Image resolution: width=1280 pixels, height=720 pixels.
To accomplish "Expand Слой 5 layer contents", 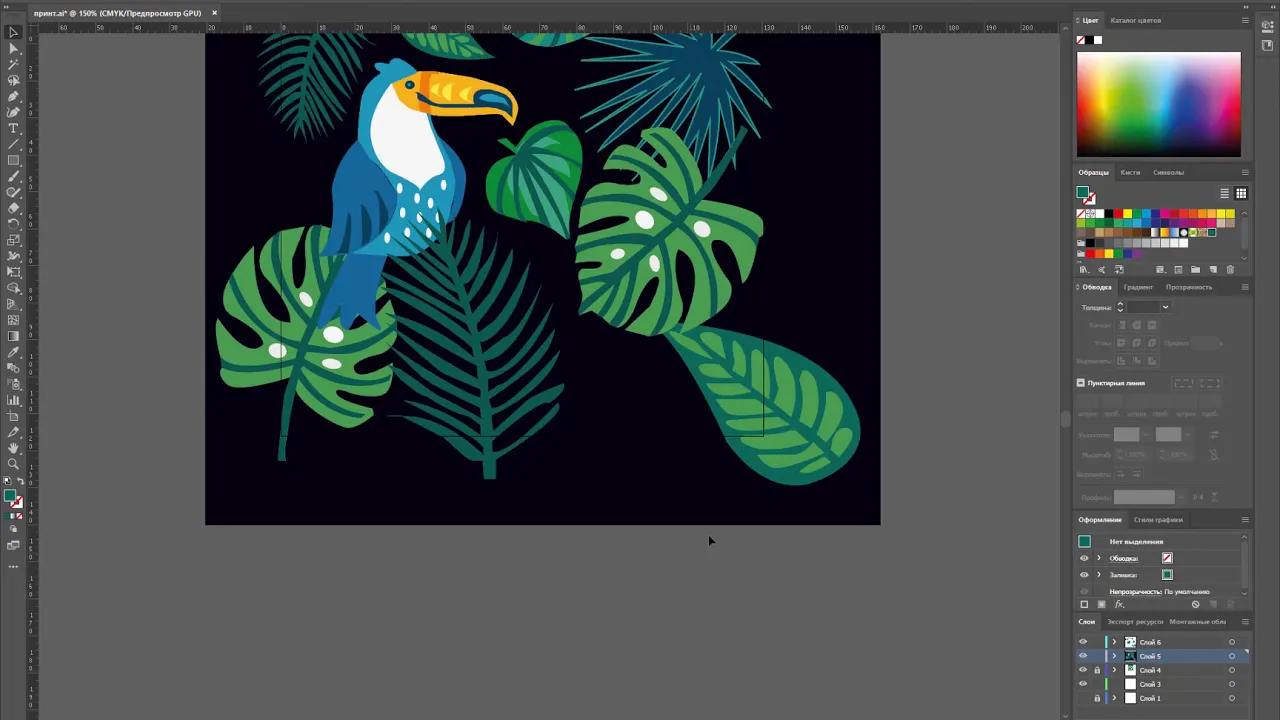I will point(1114,656).
